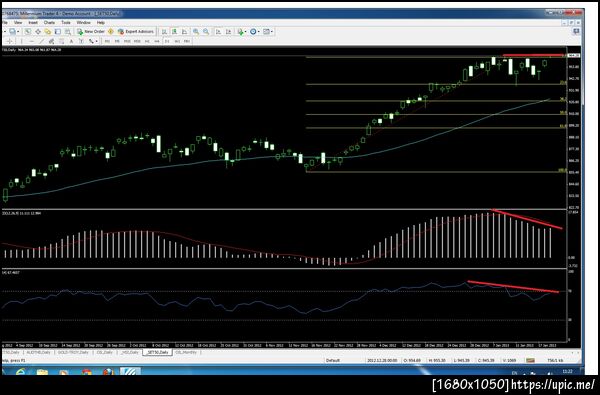The image size is (600, 395).
Task: Select the text tool A
Action: 71,41
